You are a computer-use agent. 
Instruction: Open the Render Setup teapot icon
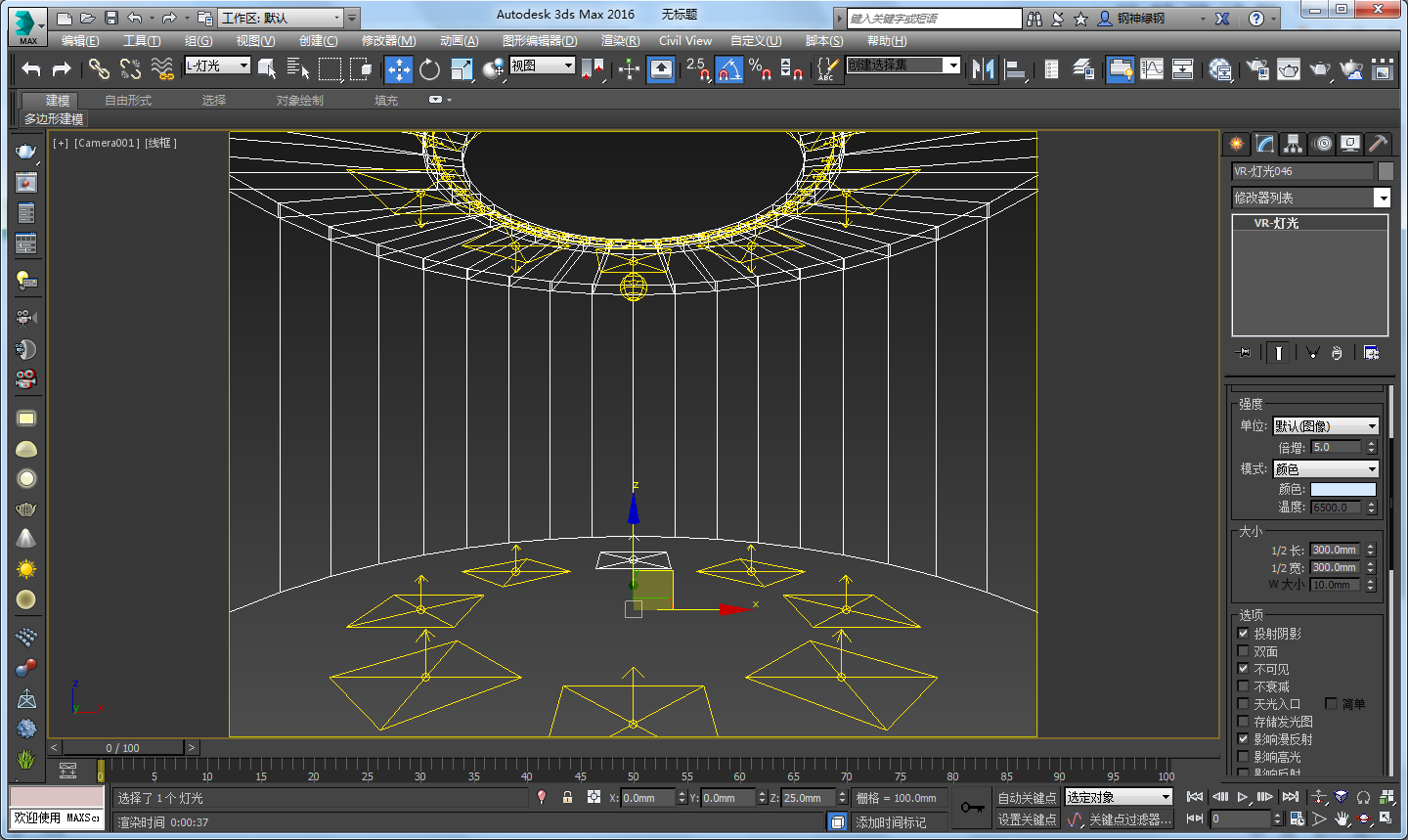click(x=1257, y=68)
